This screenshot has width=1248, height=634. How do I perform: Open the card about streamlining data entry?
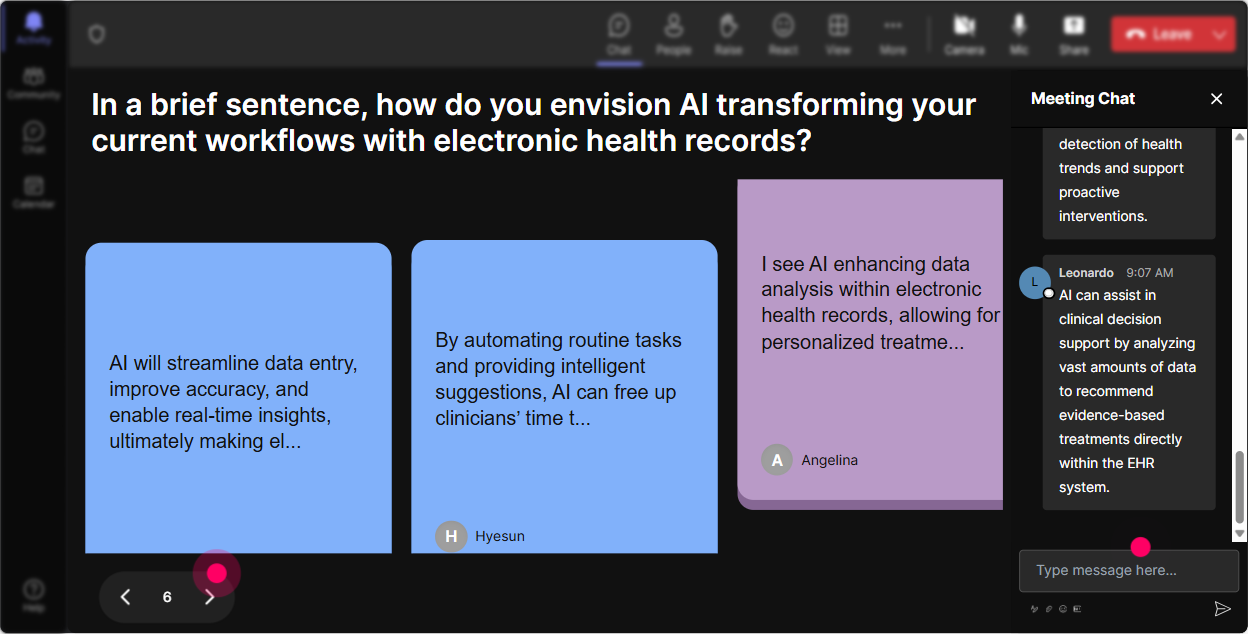pos(238,398)
